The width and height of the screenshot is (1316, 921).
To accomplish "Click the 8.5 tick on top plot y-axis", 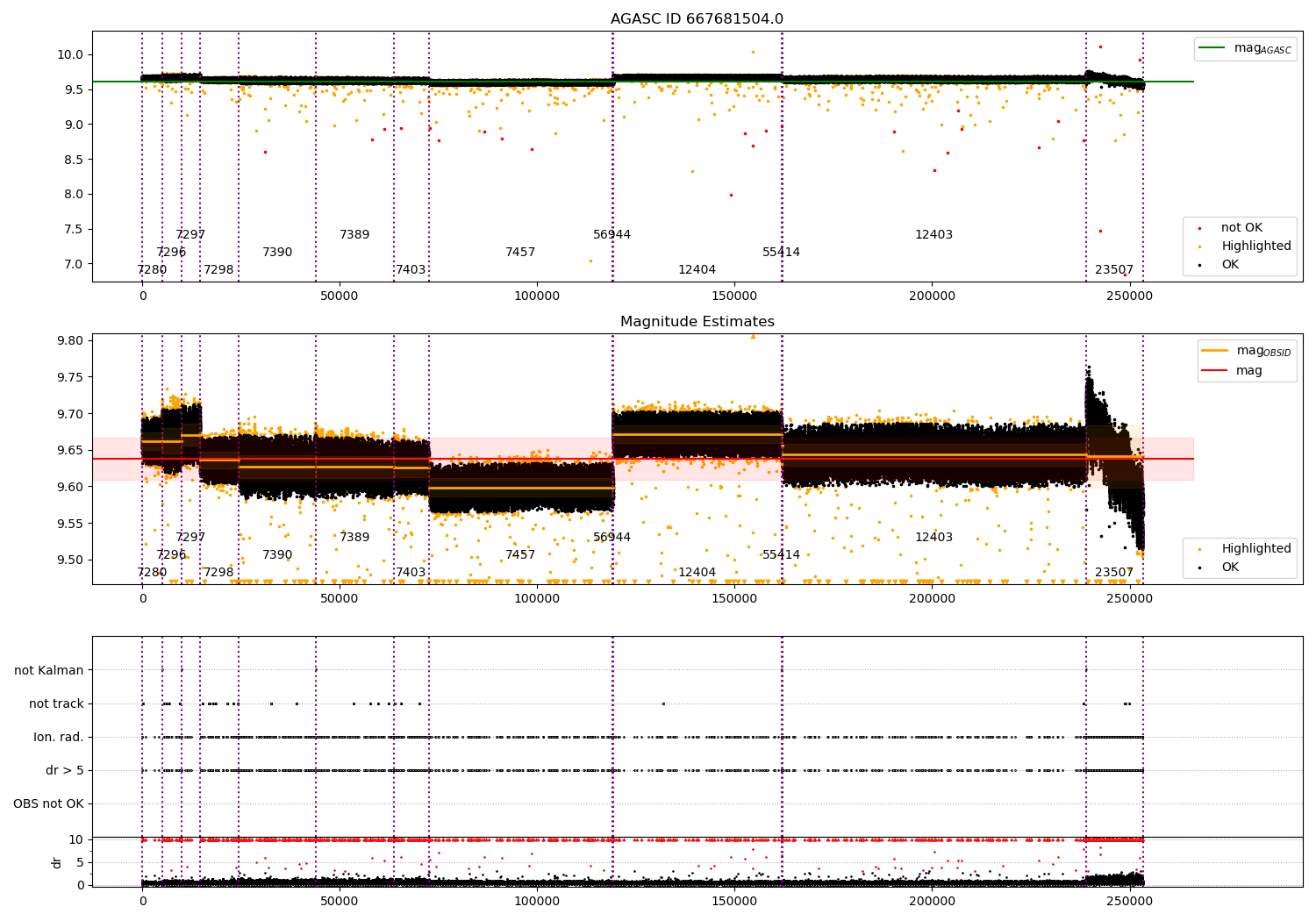I will (x=75, y=160).
